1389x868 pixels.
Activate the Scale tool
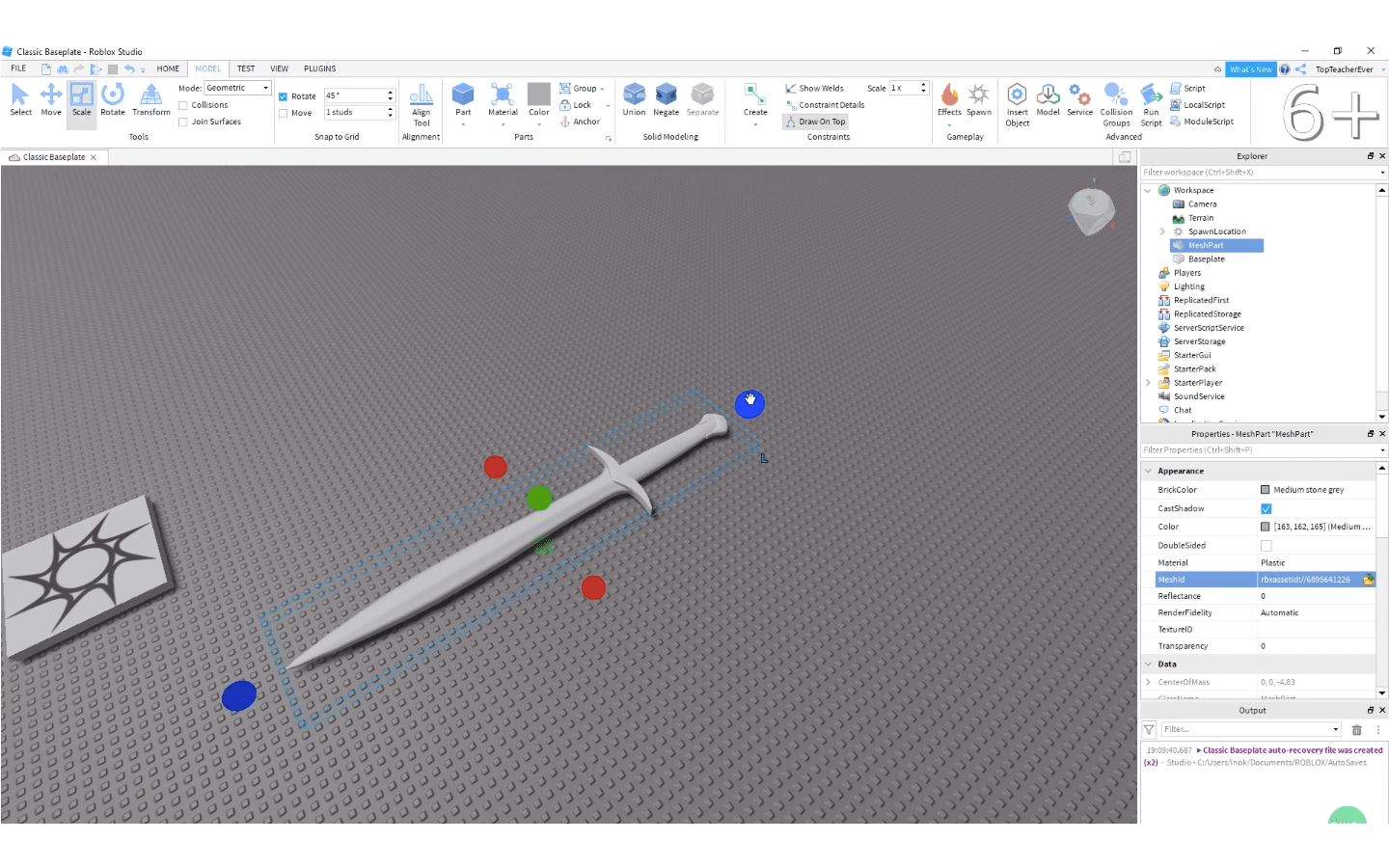pyautogui.click(x=82, y=100)
